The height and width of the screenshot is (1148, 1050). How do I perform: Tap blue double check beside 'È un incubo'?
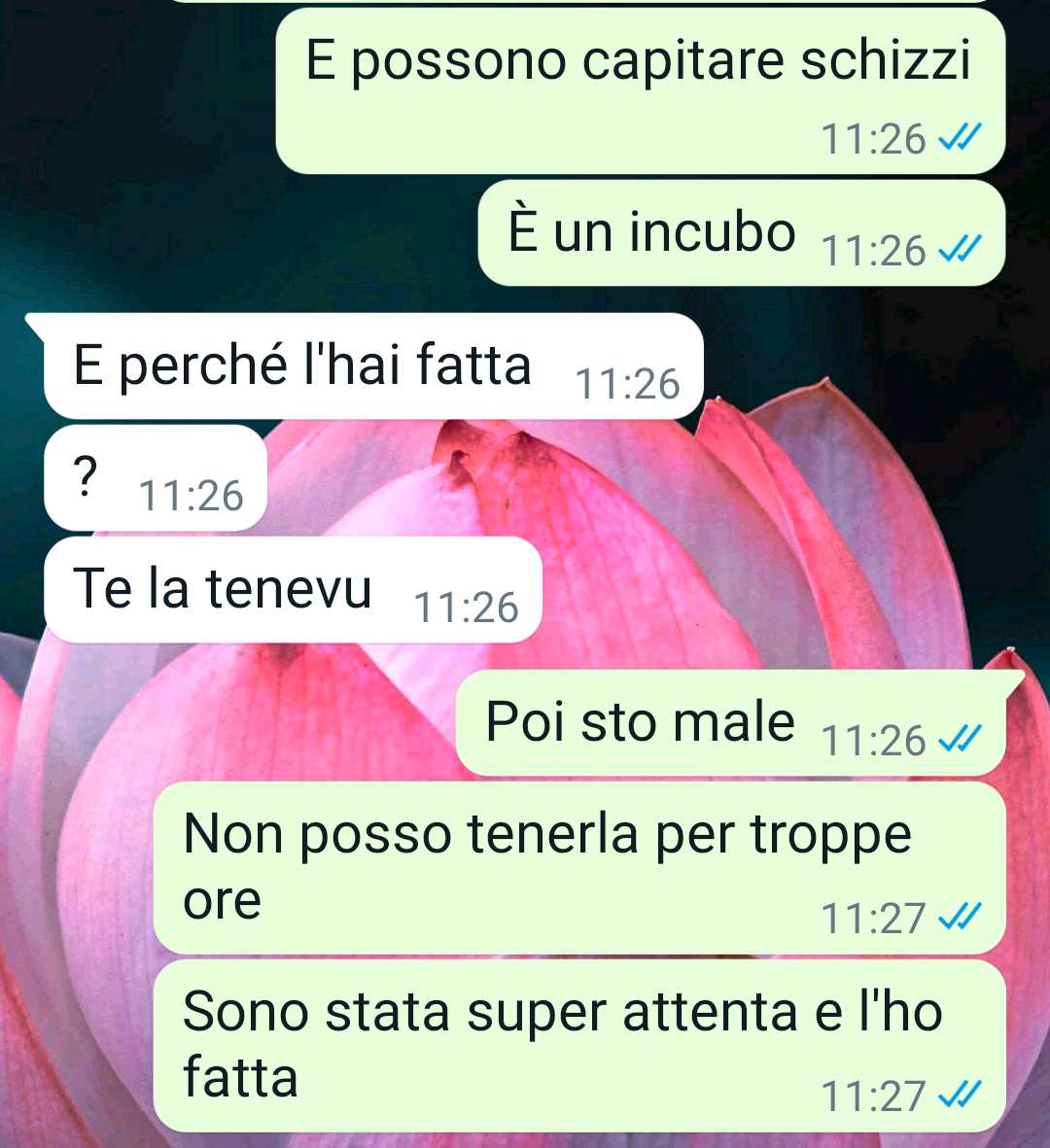click(960, 251)
